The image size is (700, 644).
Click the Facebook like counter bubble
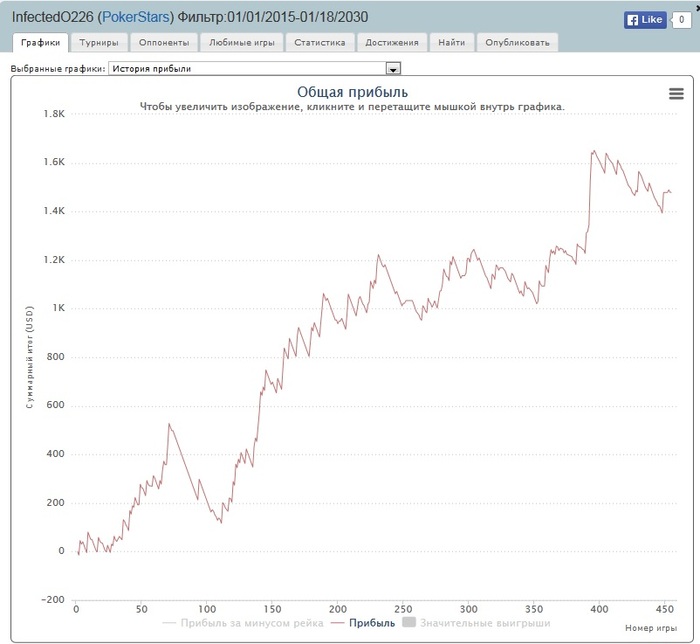pyautogui.click(x=681, y=20)
